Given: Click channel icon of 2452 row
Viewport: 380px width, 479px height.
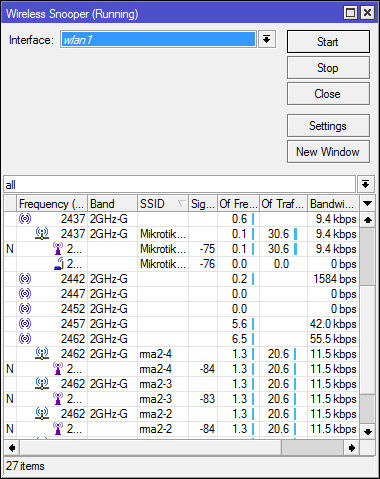Looking at the screenshot, I should tap(25, 308).
